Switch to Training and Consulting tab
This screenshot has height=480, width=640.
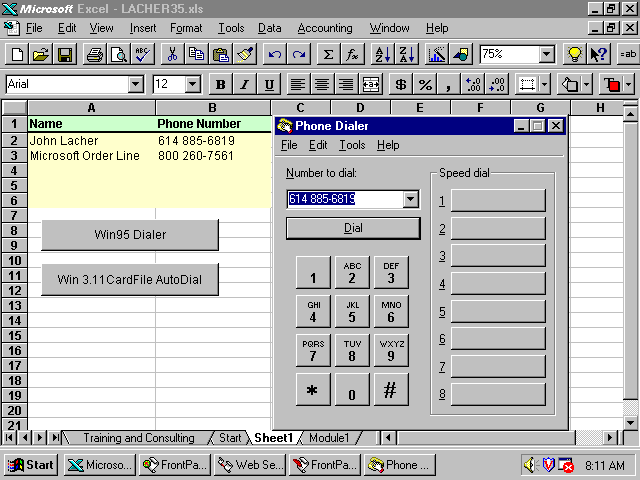pos(139,438)
